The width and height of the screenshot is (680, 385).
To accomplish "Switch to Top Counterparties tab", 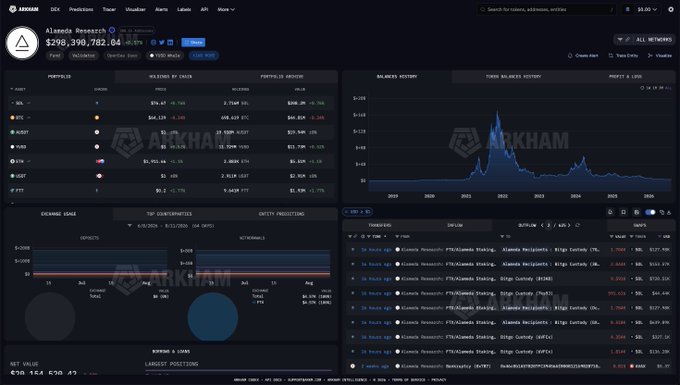I will click(x=169, y=214).
